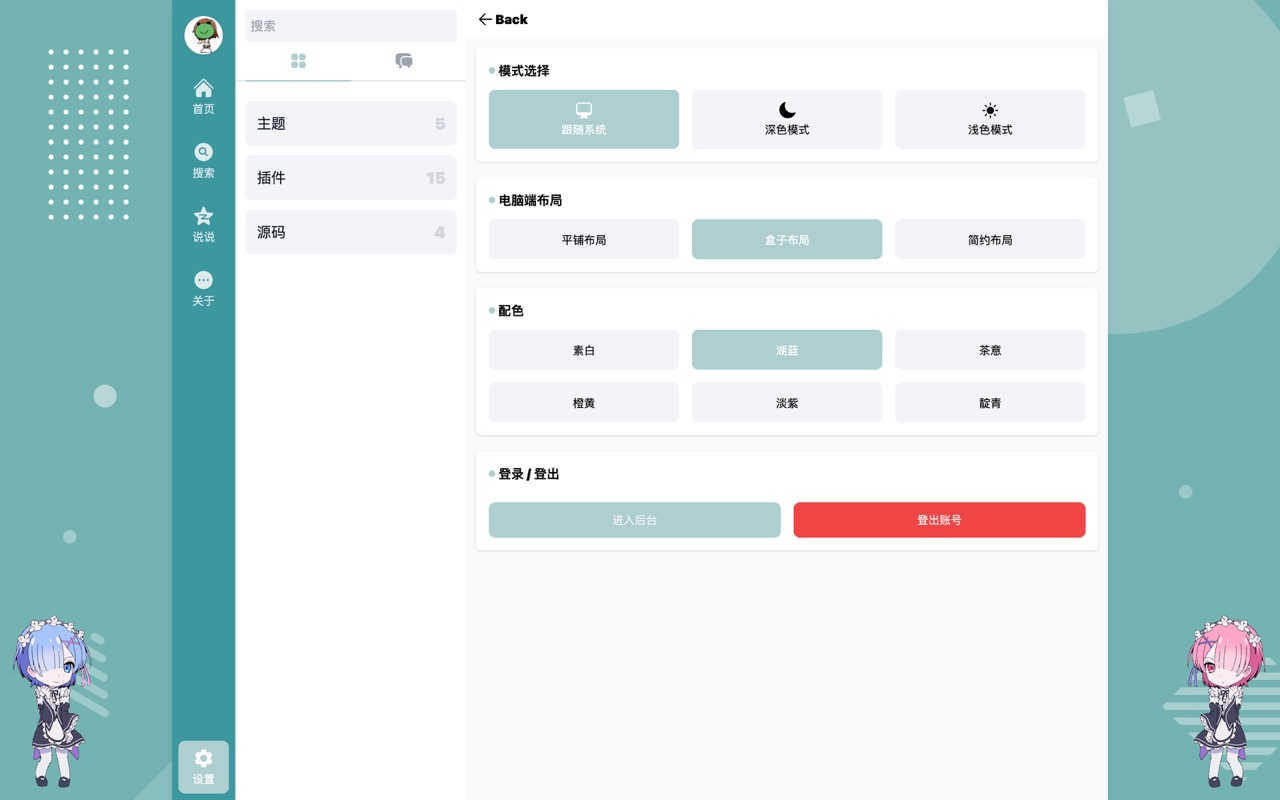
Task: Choose the 淡紫 color scheme
Action: (x=786, y=403)
